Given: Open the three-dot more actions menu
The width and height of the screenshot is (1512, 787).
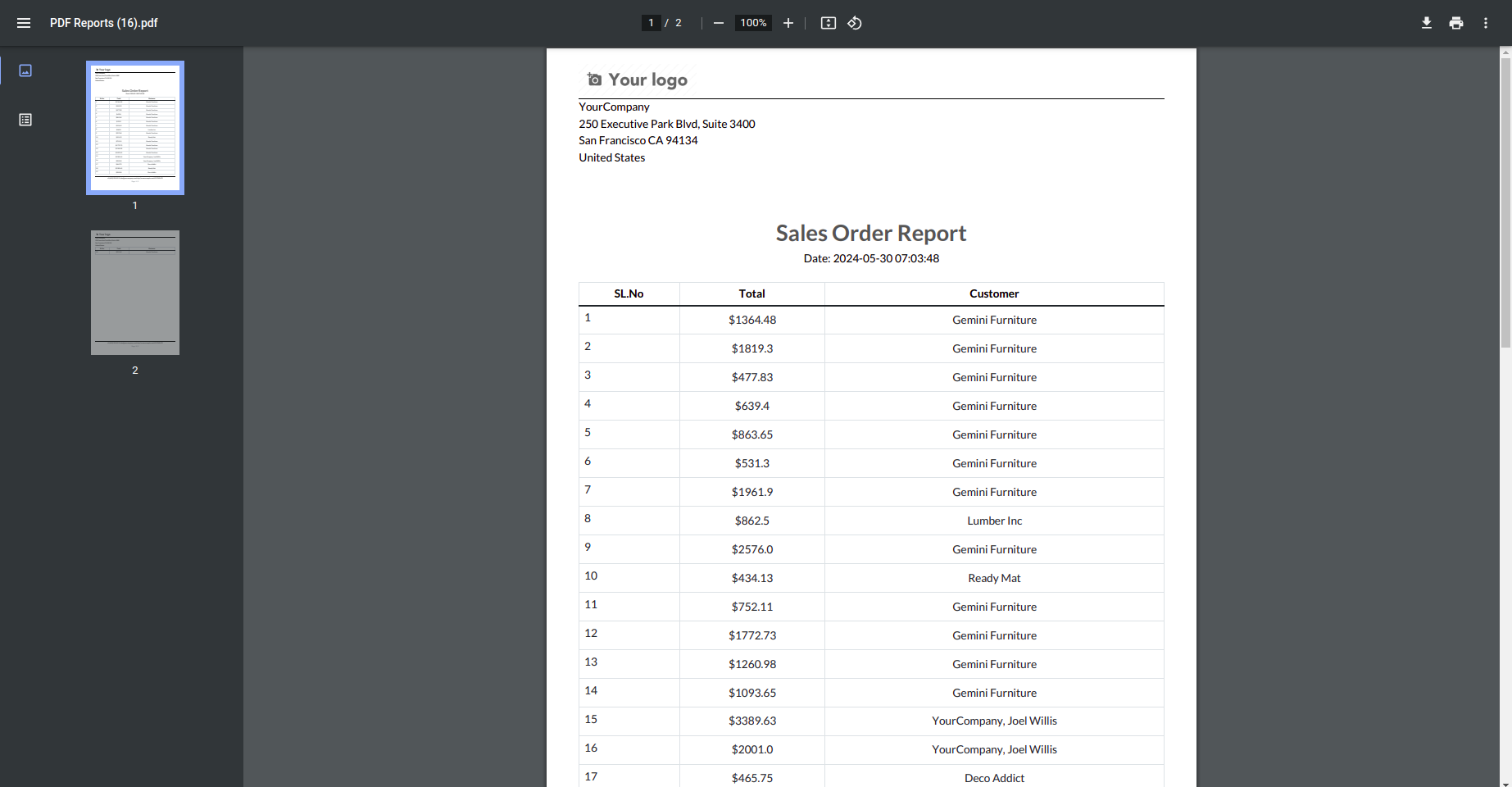Looking at the screenshot, I should (x=1486, y=23).
